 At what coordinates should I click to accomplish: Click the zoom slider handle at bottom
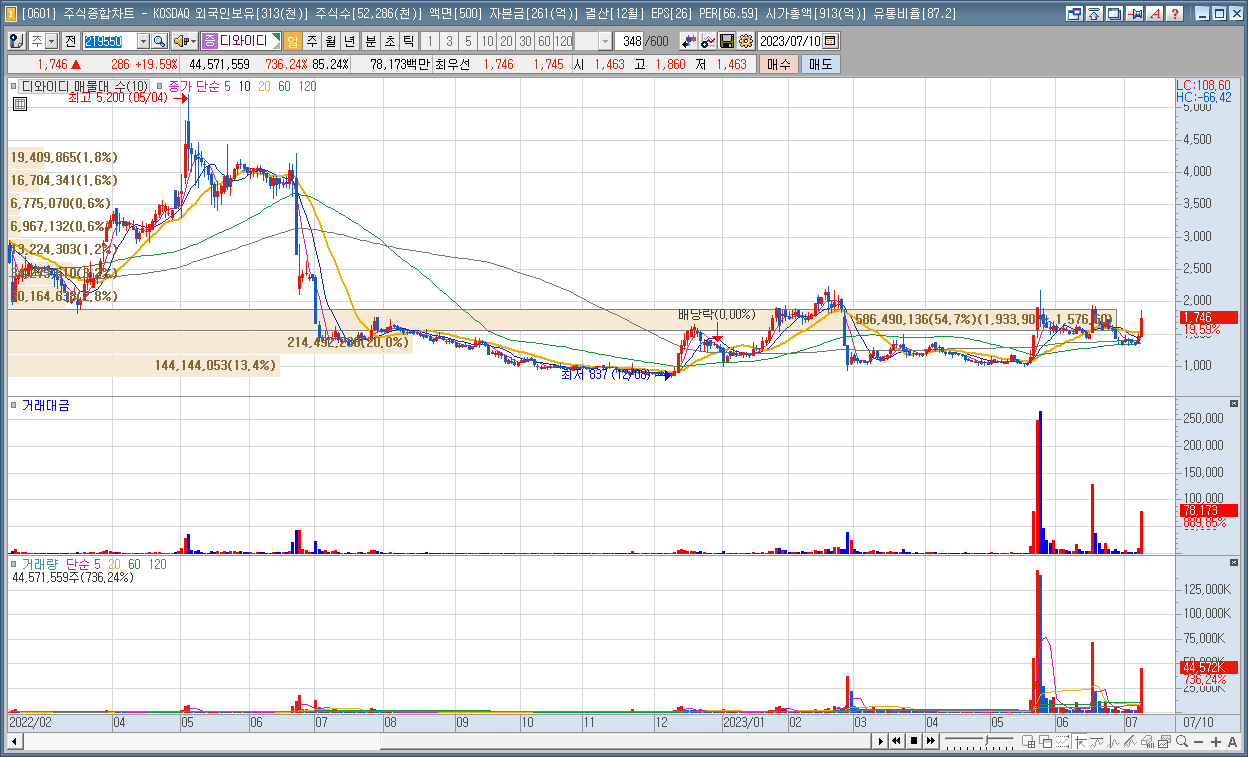click(x=987, y=741)
